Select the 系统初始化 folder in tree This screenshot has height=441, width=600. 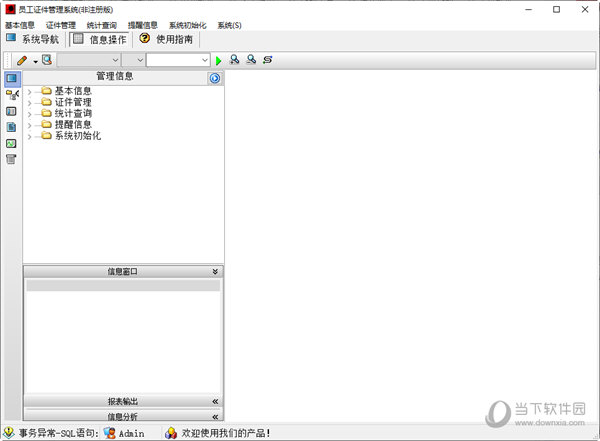(x=71, y=136)
